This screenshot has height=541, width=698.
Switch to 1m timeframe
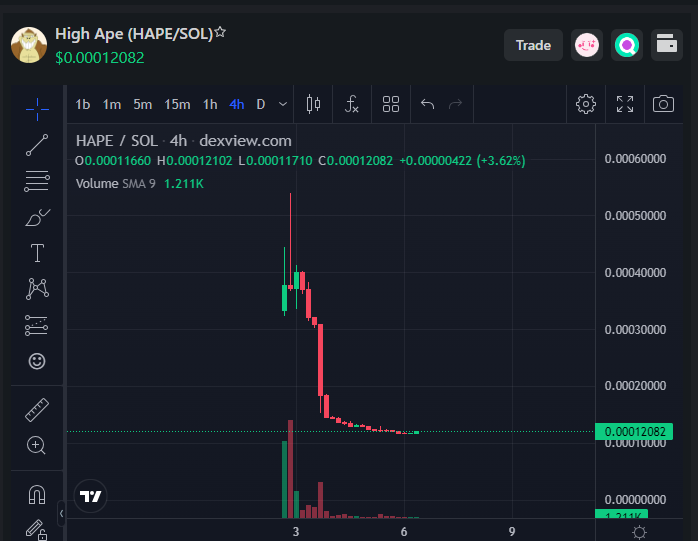(112, 104)
